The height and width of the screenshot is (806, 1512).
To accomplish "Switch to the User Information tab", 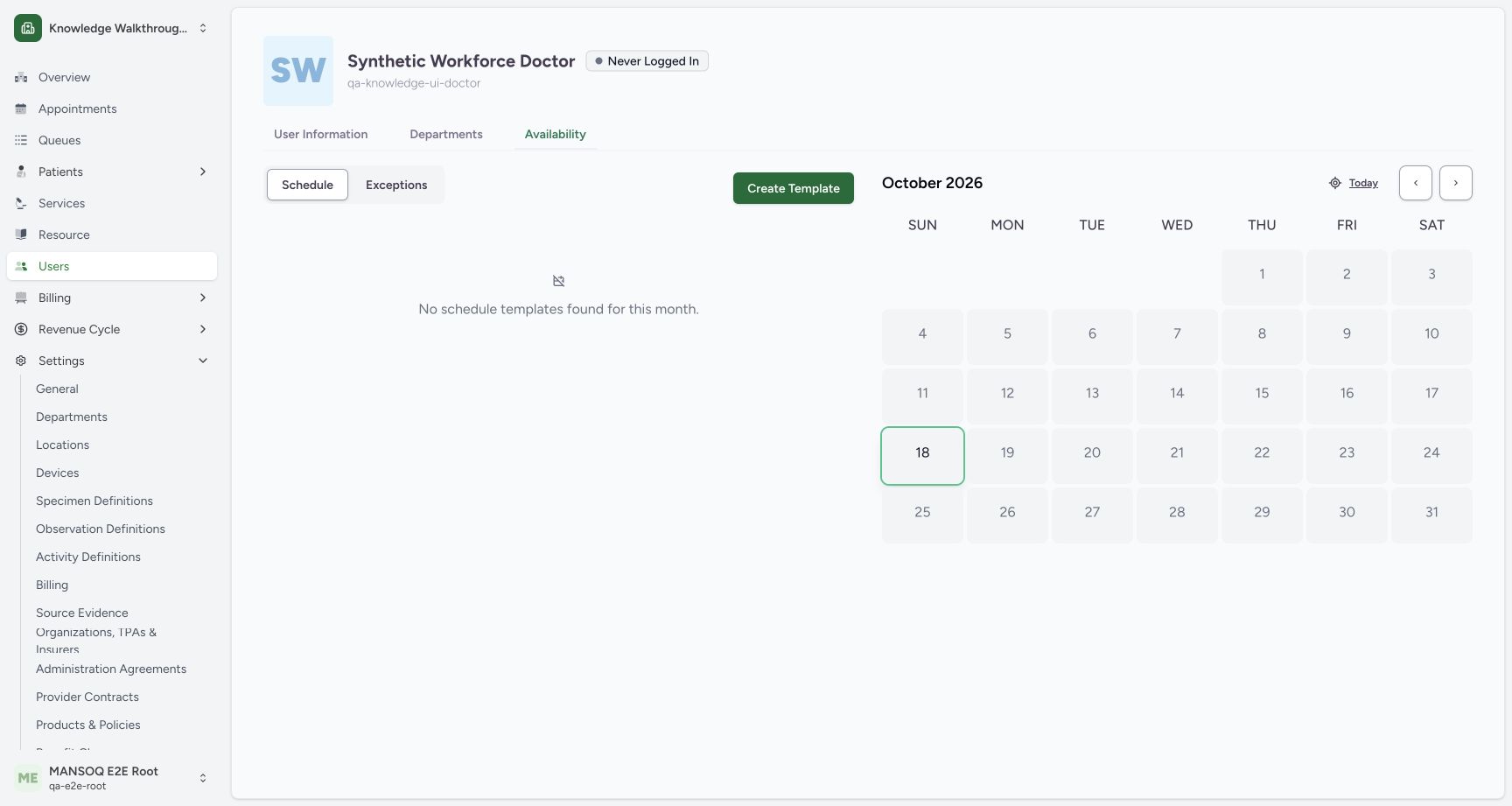I will tap(321, 134).
